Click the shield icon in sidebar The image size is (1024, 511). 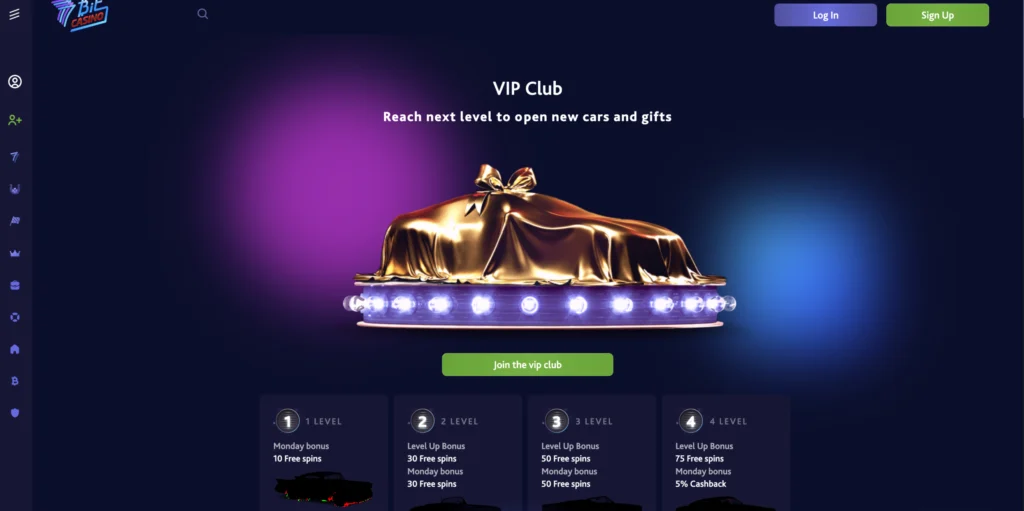(x=15, y=413)
